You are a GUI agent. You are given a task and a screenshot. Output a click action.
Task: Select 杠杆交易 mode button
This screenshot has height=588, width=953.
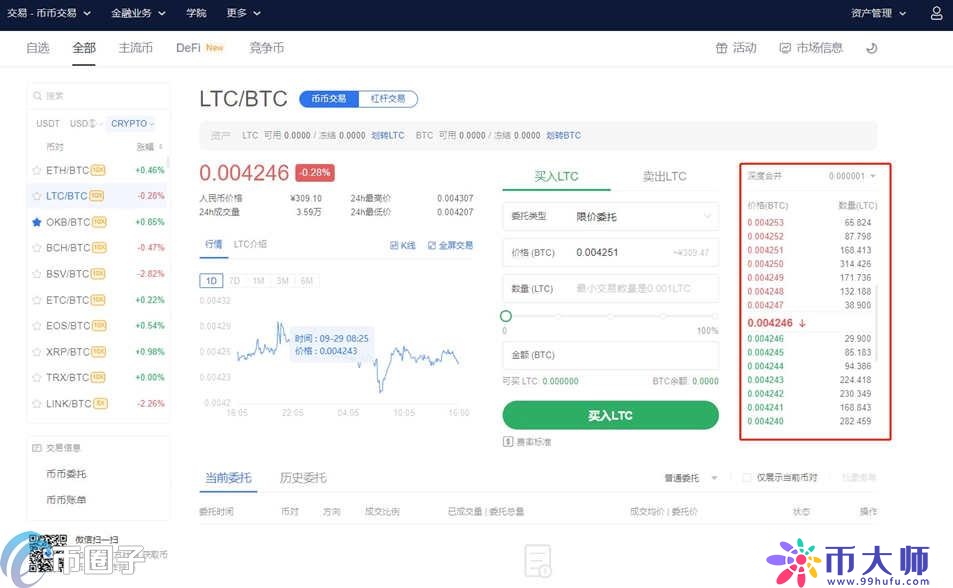(x=388, y=99)
